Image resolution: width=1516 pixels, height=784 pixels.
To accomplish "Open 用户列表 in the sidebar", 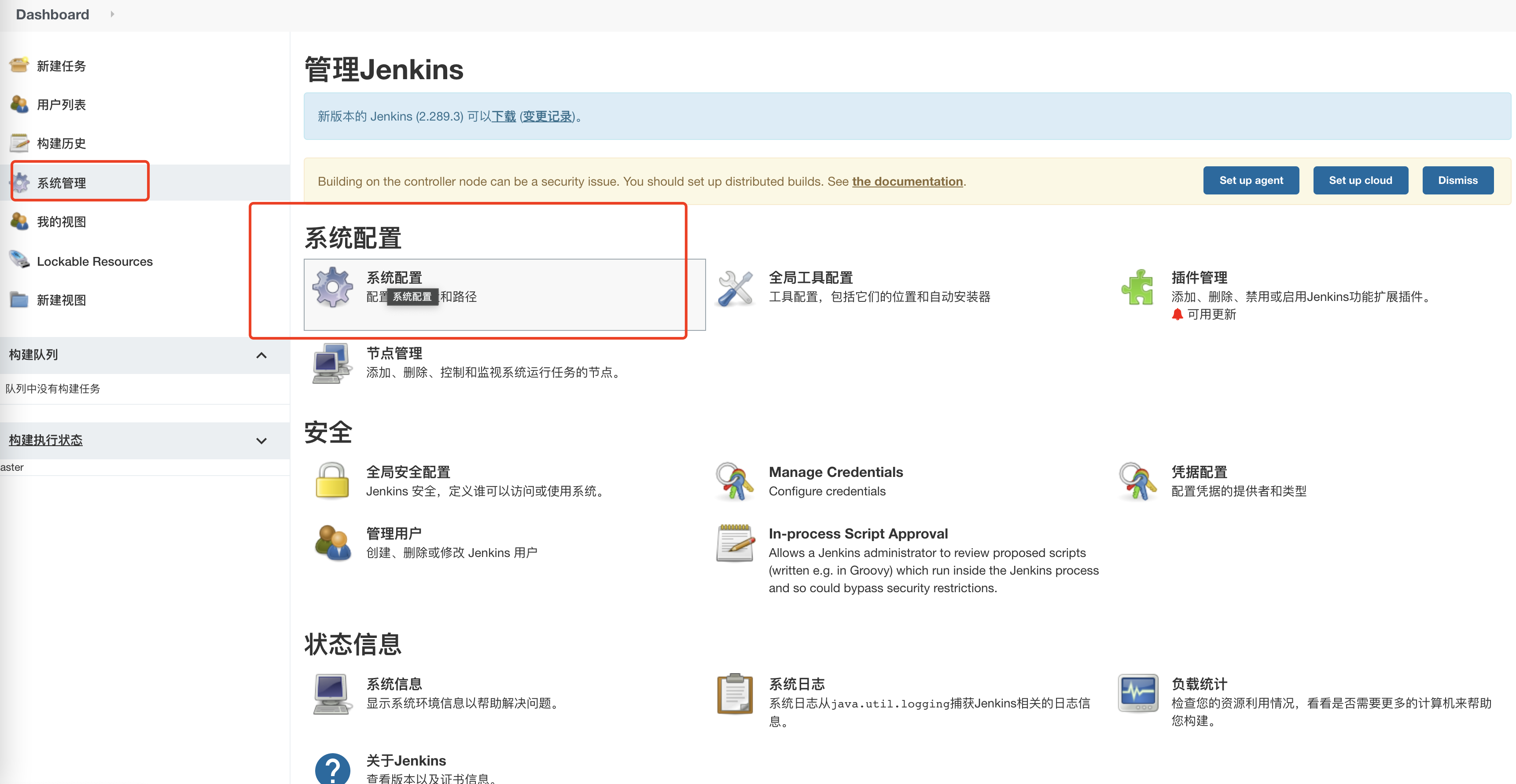I will pos(61,105).
